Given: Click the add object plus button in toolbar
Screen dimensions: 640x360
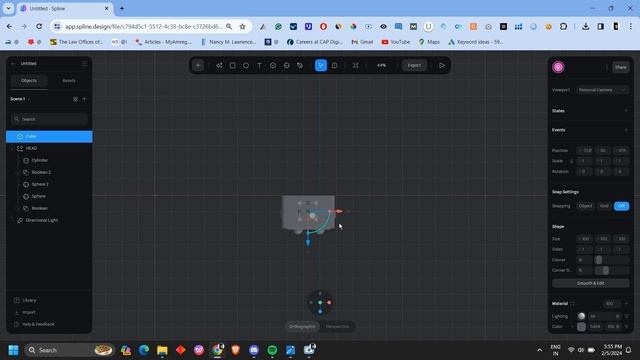Looking at the screenshot, I should (198, 65).
